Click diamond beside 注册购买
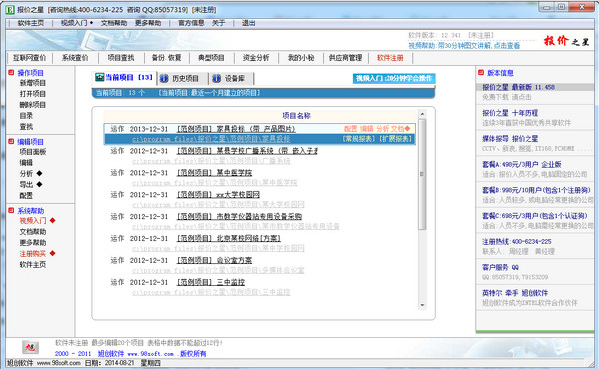 [x=53, y=253]
